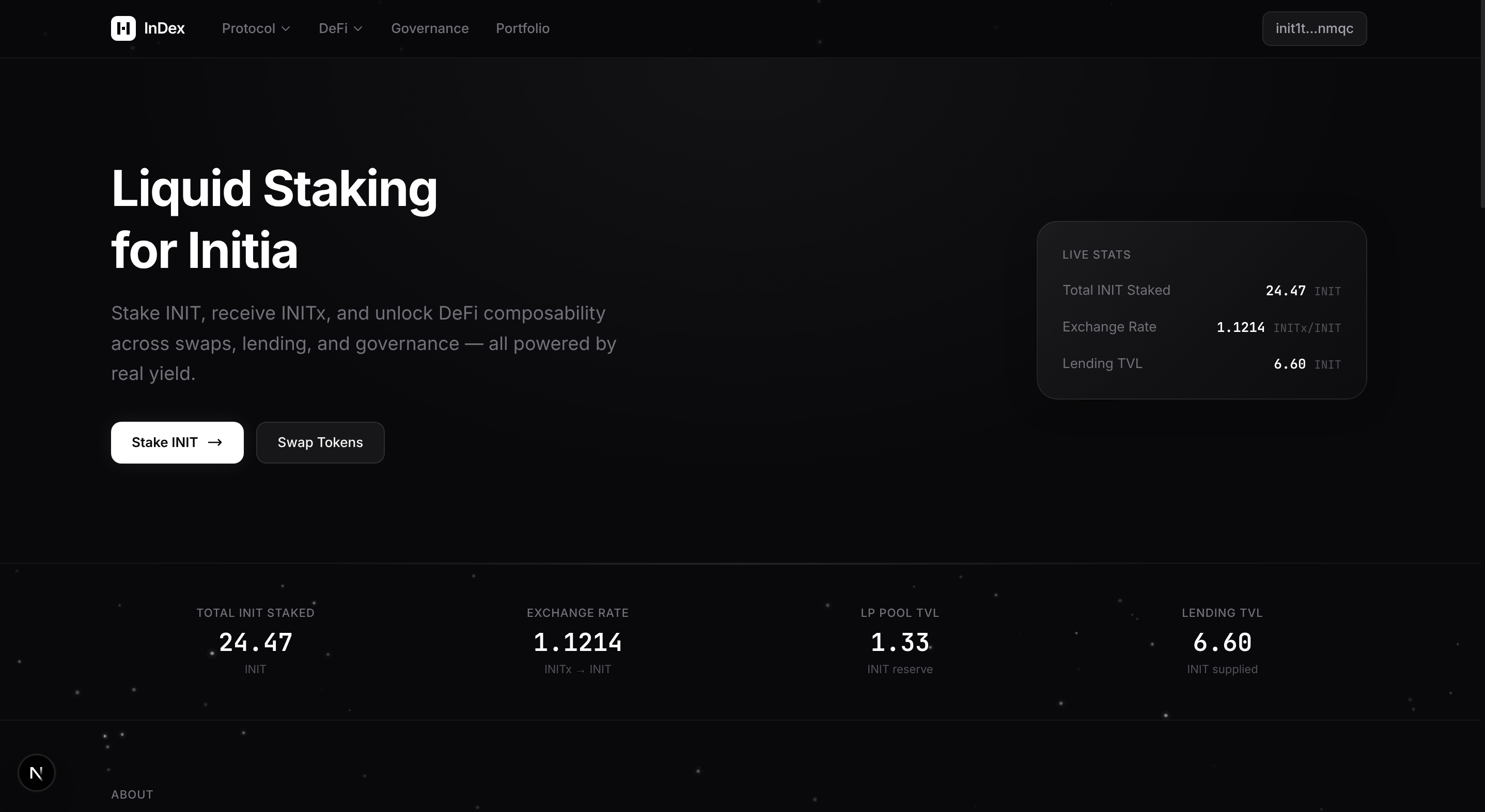Click the InDex brand name
Image resolution: width=1485 pixels, height=812 pixels.
(164, 28)
